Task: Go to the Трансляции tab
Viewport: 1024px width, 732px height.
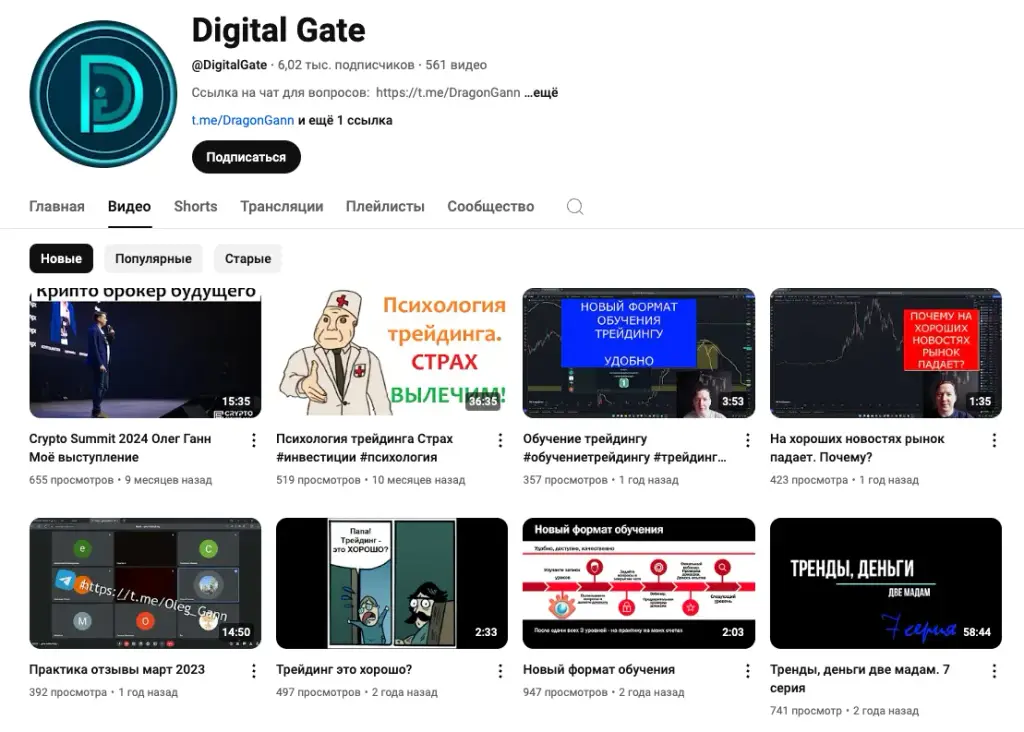Action: pyautogui.click(x=281, y=206)
